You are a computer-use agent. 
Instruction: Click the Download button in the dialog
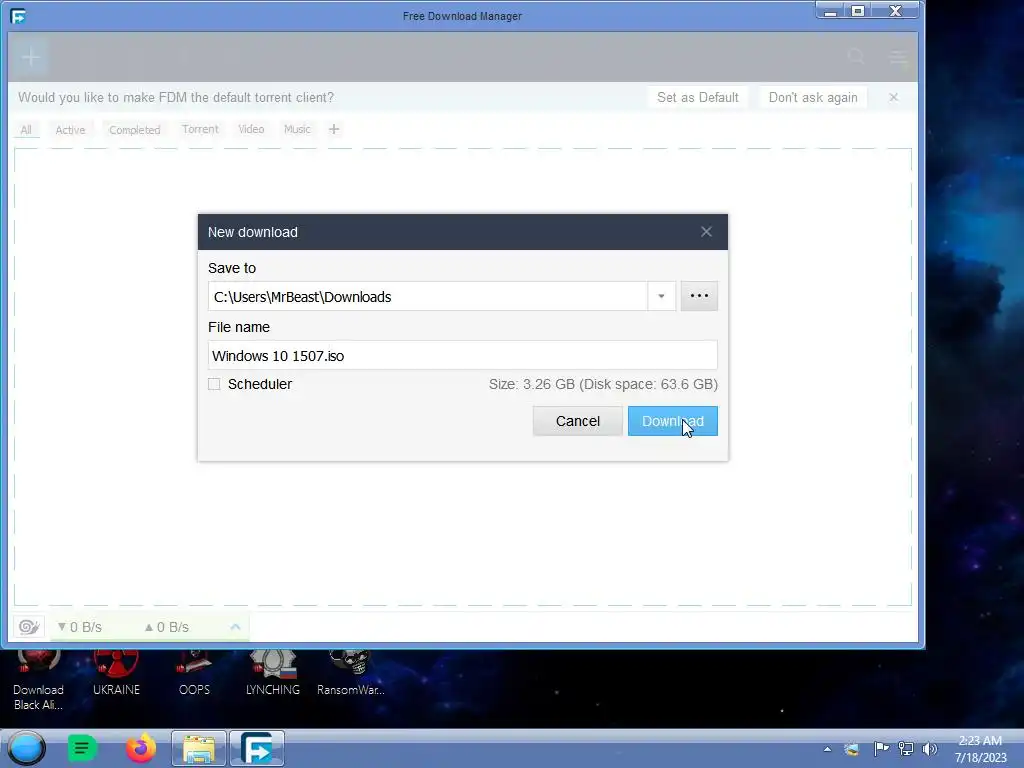pyautogui.click(x=672, y=421)
